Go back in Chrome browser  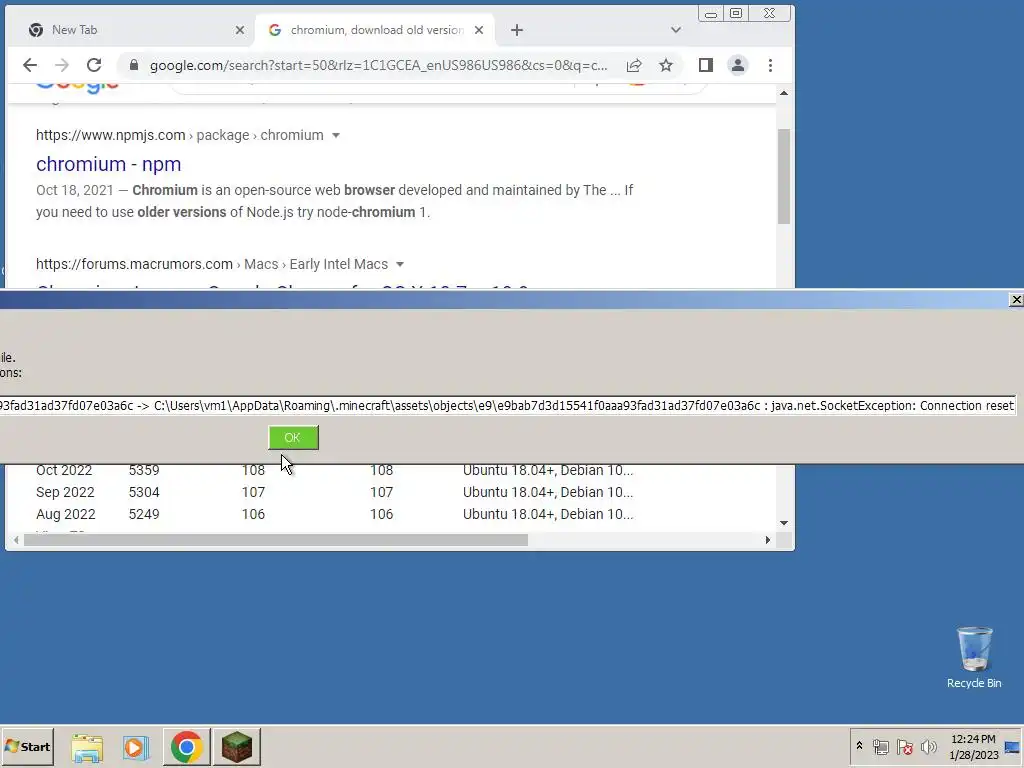(x=29, y=65)
